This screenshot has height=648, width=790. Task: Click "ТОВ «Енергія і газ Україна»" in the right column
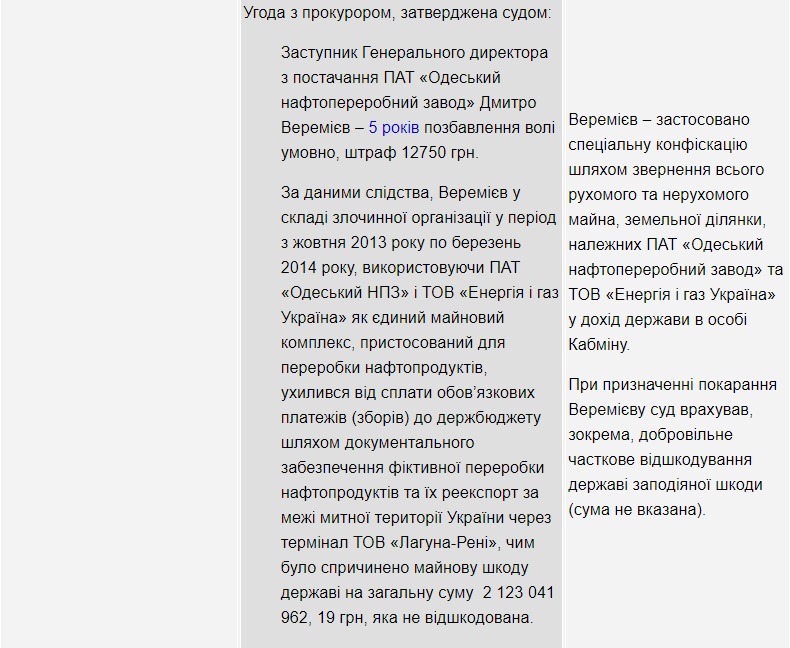673,295
